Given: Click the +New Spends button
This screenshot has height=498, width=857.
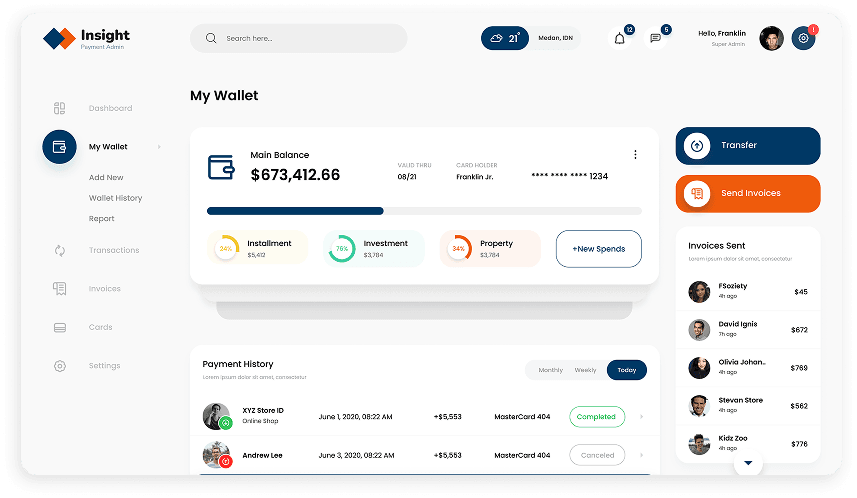Looking at the screenshot, I should (x=598, y=249).
